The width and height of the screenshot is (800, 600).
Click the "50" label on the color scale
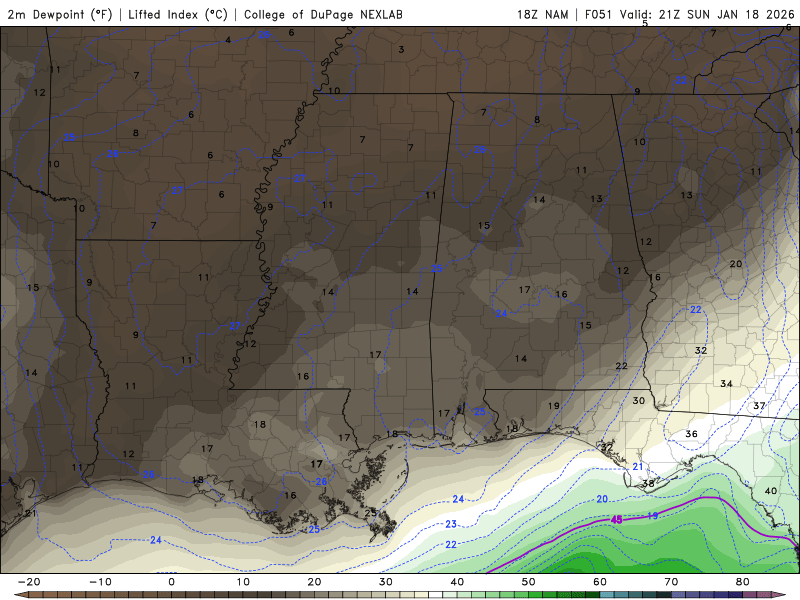pyautogui.click(x=529, y=582)
